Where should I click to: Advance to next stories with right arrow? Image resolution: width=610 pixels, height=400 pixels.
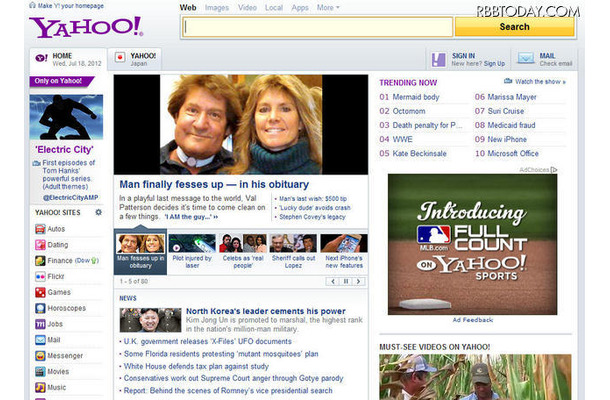pyautogui.click(x=358, y=281)
